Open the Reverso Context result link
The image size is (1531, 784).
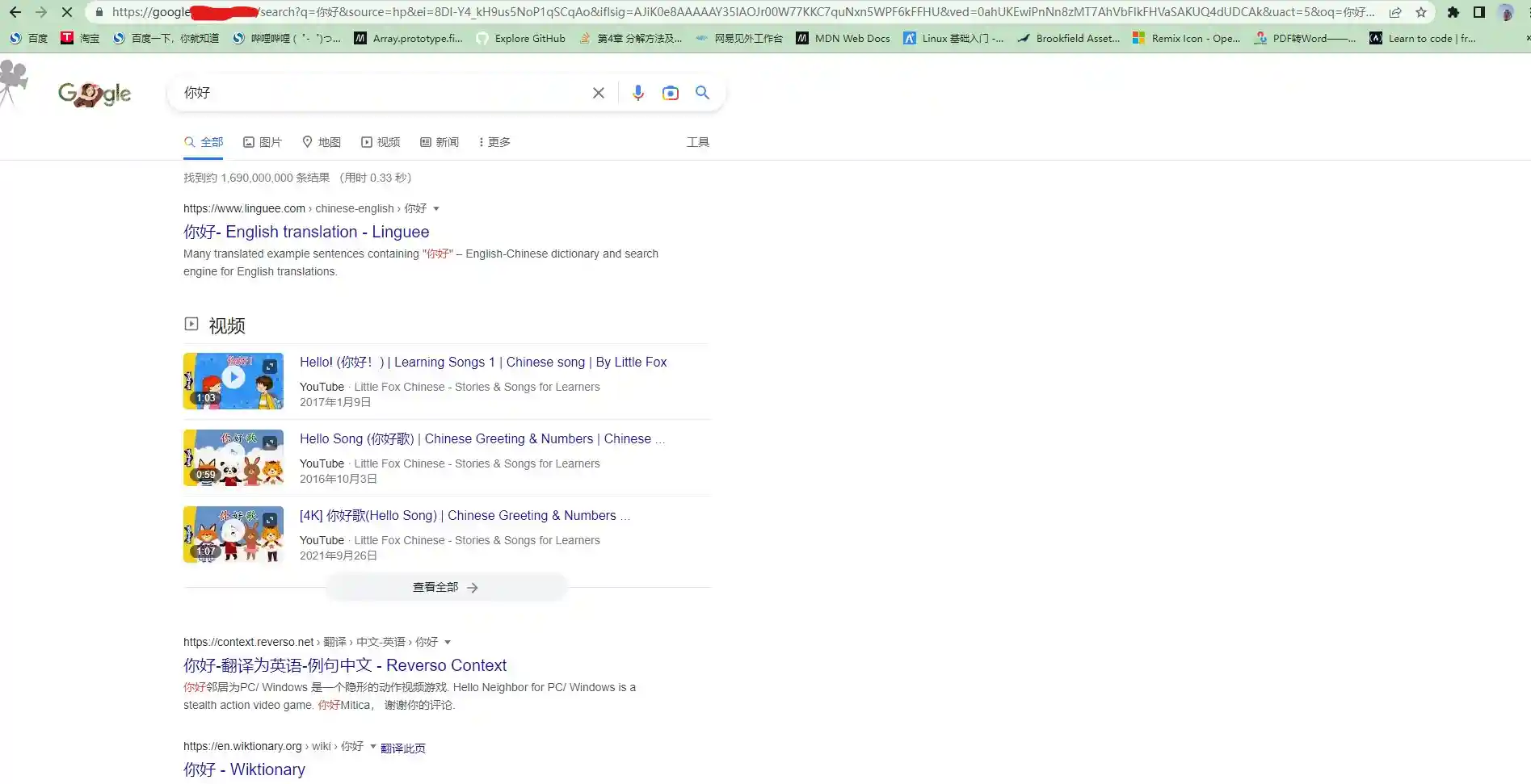point(345,665)
